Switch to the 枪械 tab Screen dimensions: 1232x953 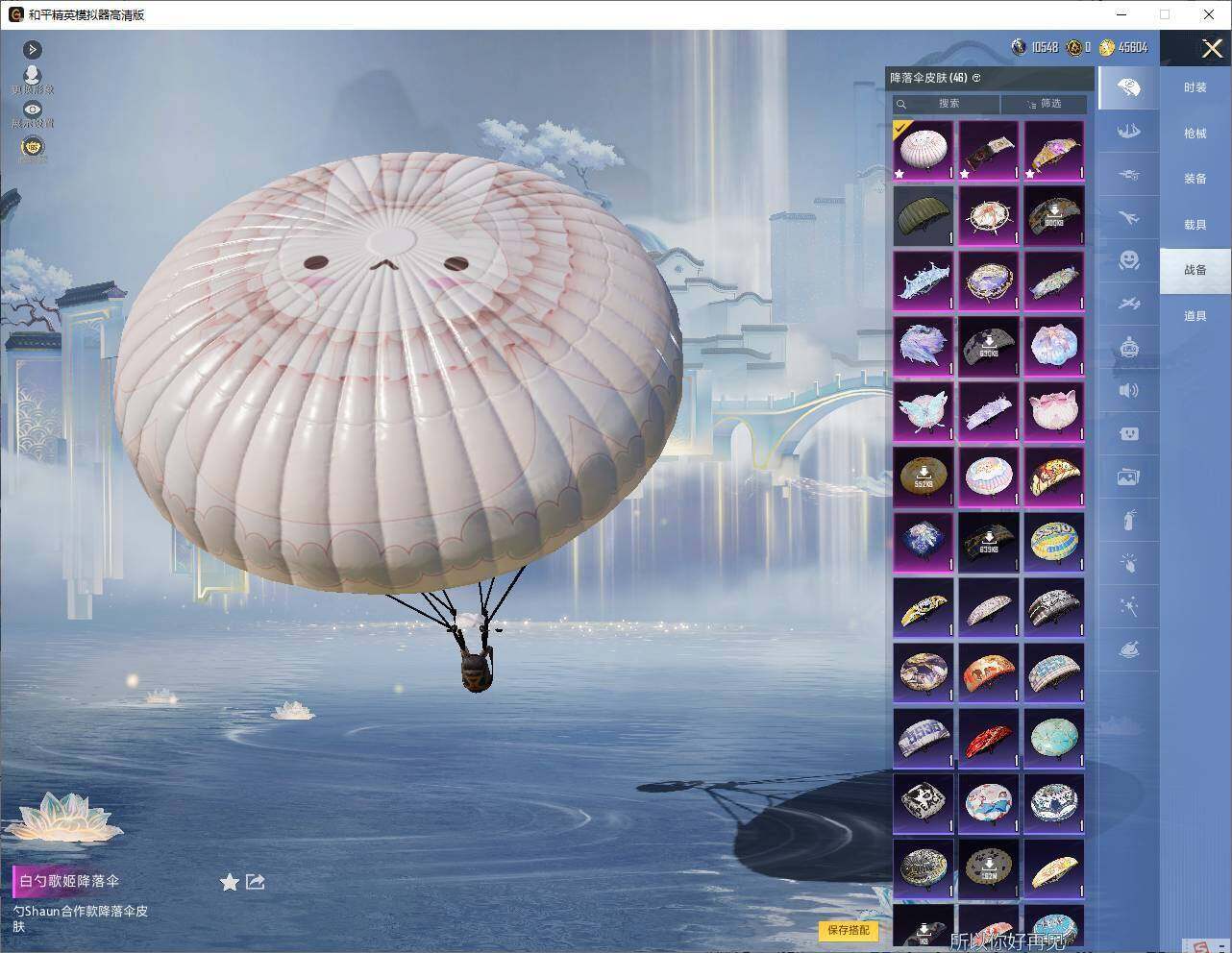click(x=1195, y=134)
